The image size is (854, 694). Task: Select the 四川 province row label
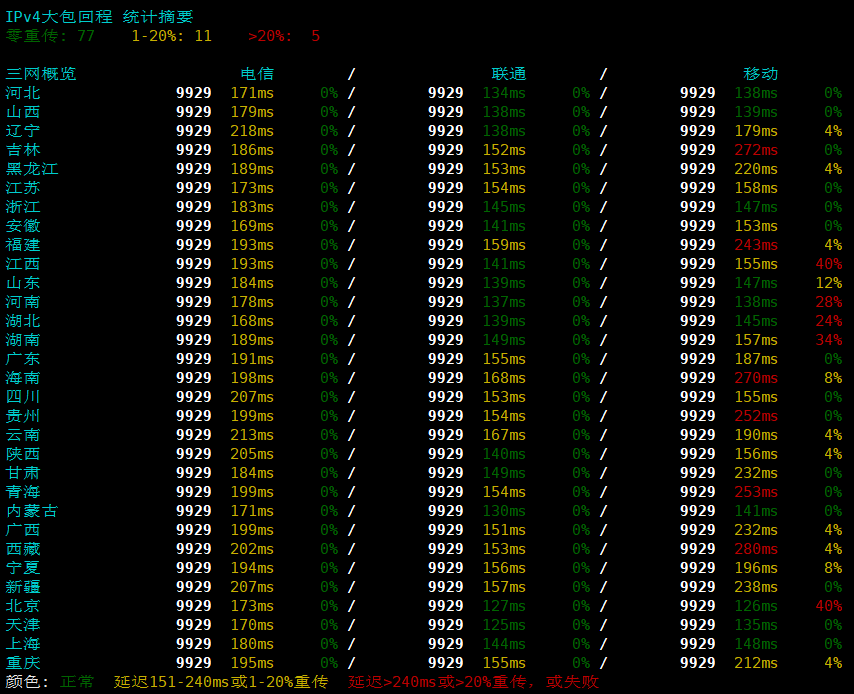click(x=23, y=397)
